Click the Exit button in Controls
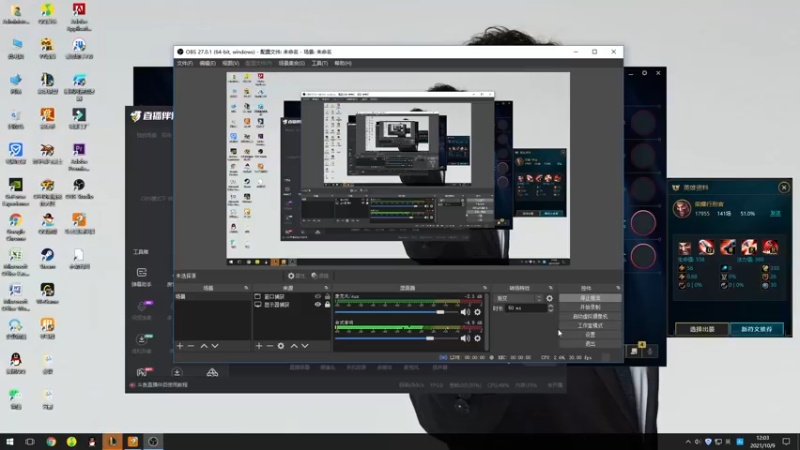The width and height of the screenshot is (800, 450). 590,344
